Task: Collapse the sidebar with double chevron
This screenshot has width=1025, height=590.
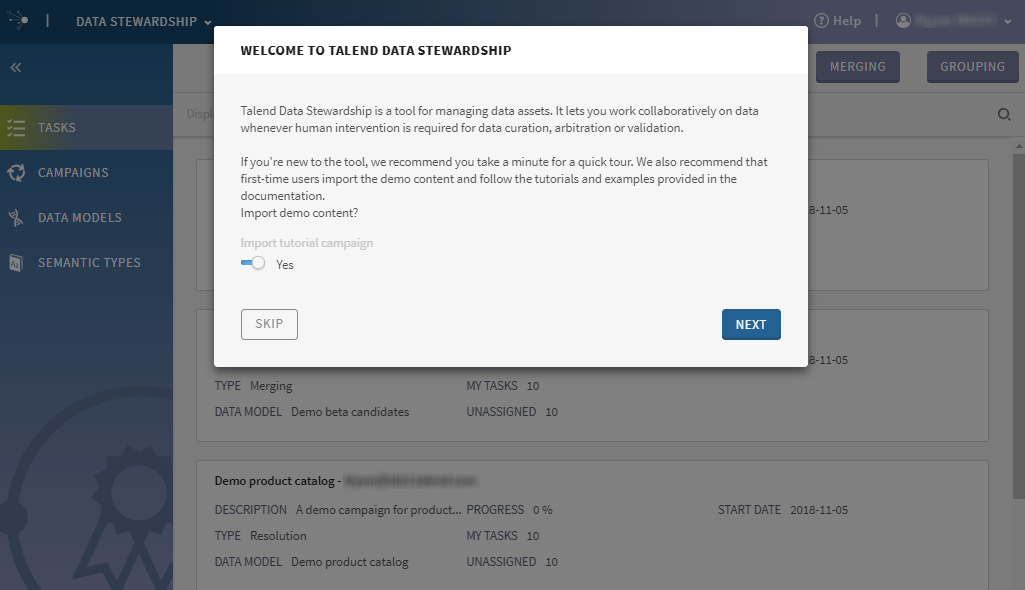Action: point(16,67)
